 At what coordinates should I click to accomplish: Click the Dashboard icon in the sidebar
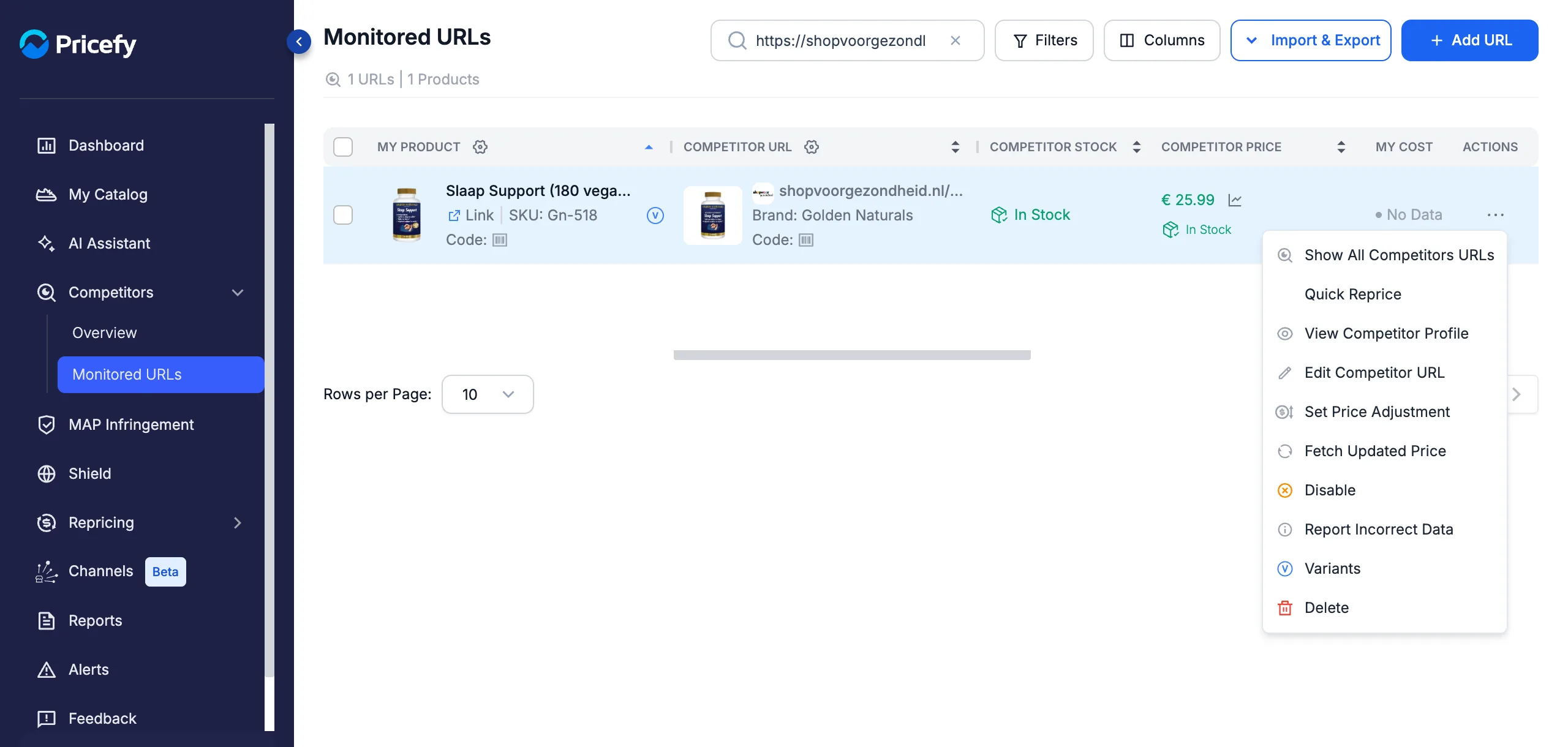47,146
